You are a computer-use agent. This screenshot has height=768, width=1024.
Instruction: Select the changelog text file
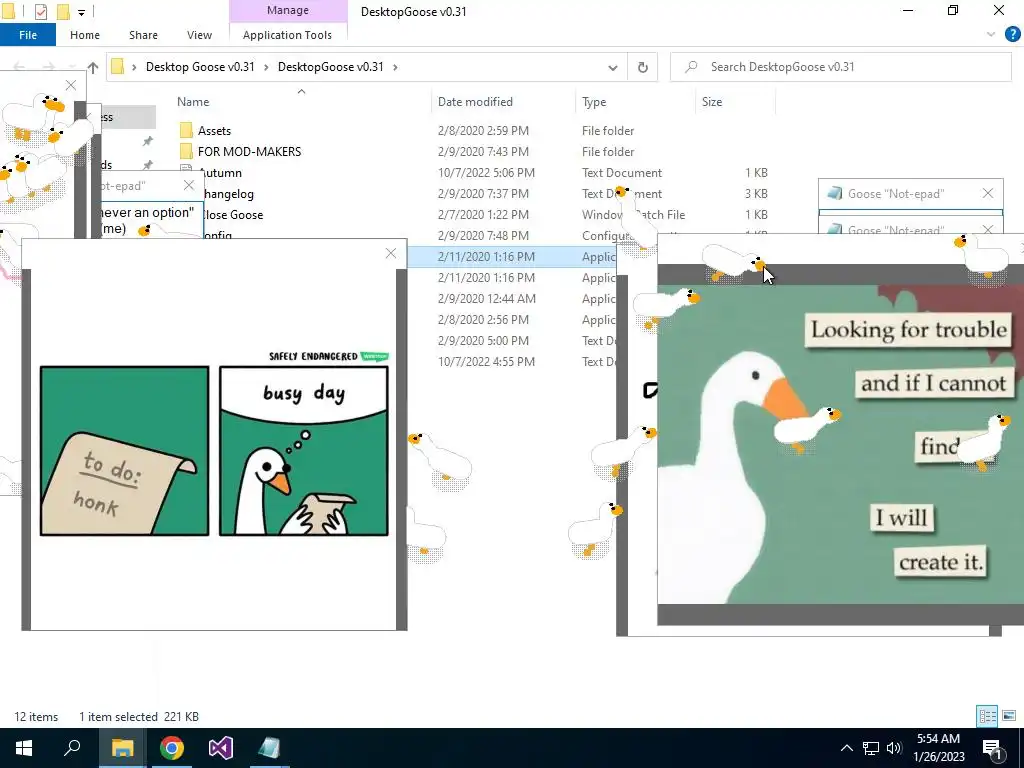pyautogui.click(x=227, y=194)
